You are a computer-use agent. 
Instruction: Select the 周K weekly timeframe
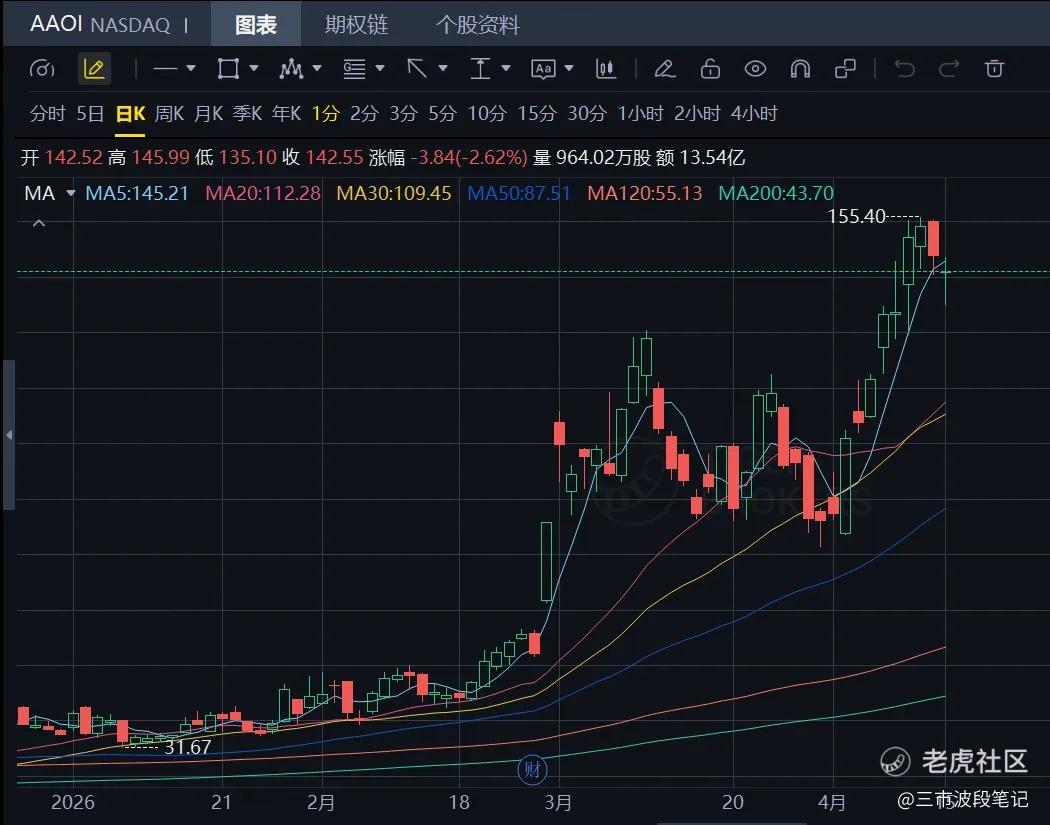169,113
